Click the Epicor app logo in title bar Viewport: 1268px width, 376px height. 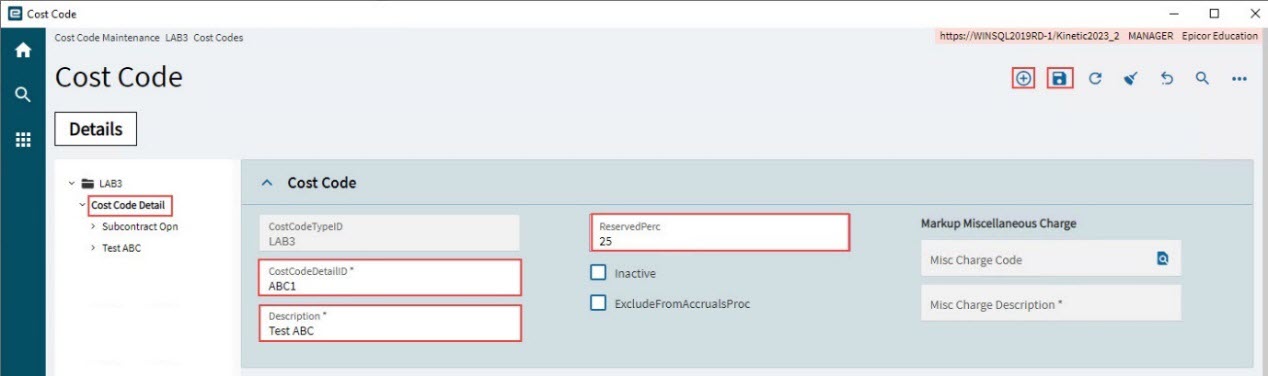[x=14, y=14]
